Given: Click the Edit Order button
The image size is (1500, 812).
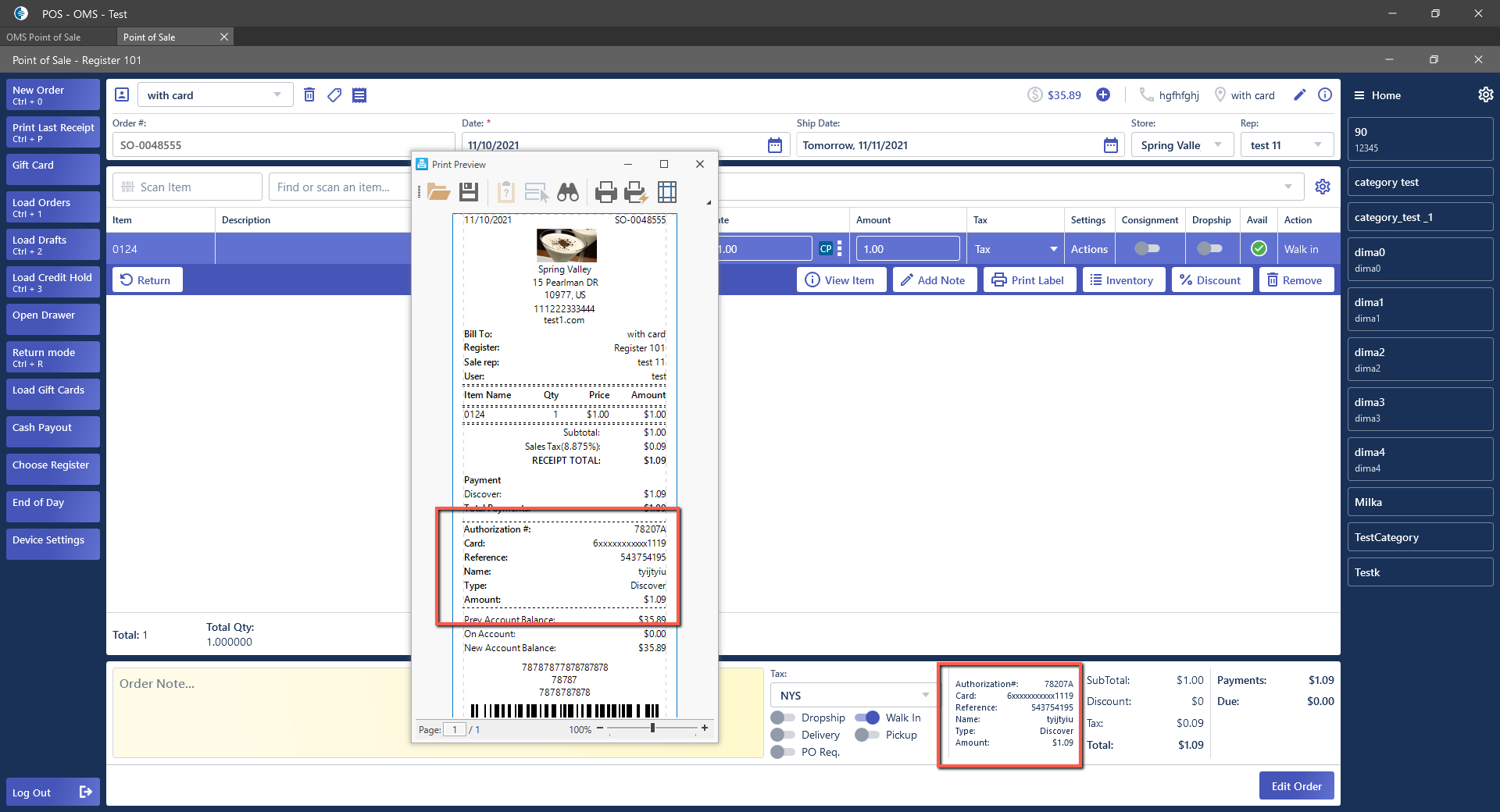Looking at the screenshot, I should click(1296, 786).
